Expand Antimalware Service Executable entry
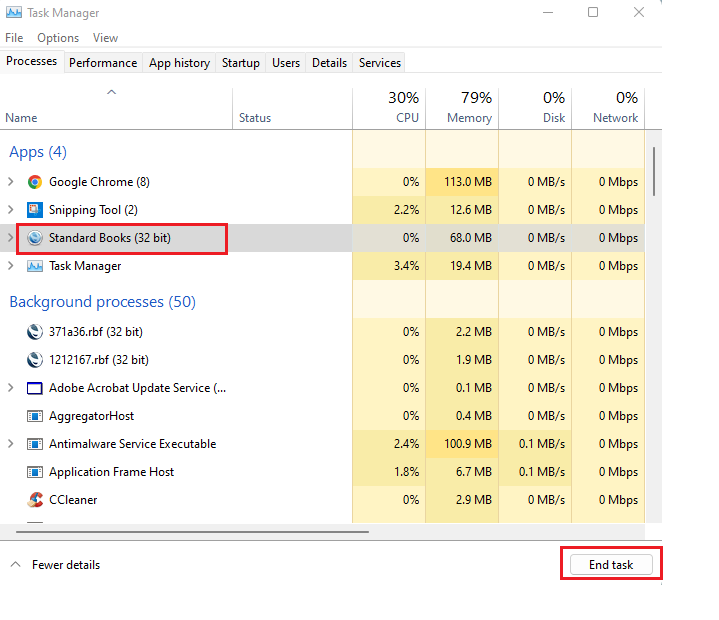Screen dimensions: 719x620 click(x=11, y=444)
